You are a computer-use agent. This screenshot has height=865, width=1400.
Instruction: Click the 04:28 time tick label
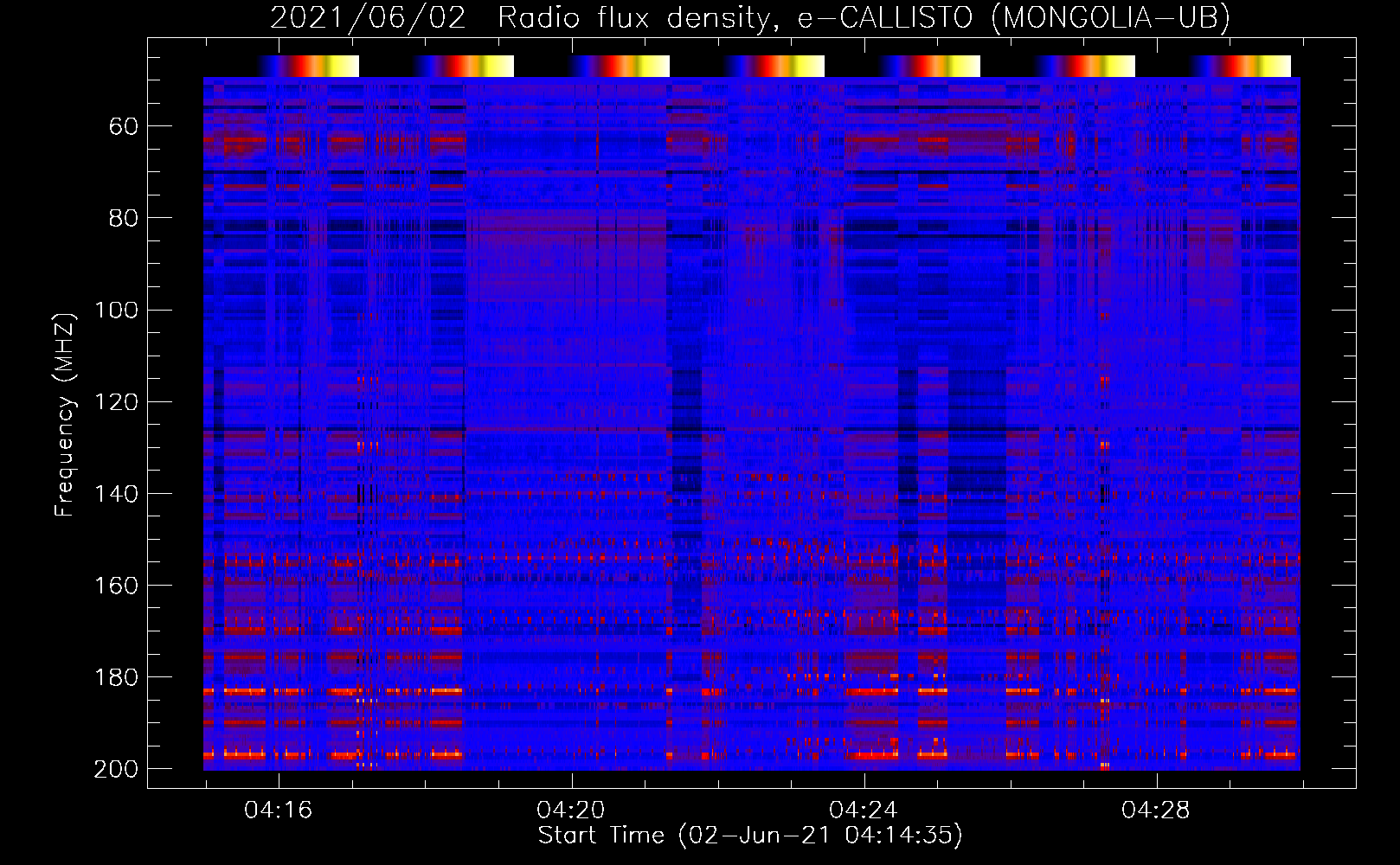(1156, 811)
